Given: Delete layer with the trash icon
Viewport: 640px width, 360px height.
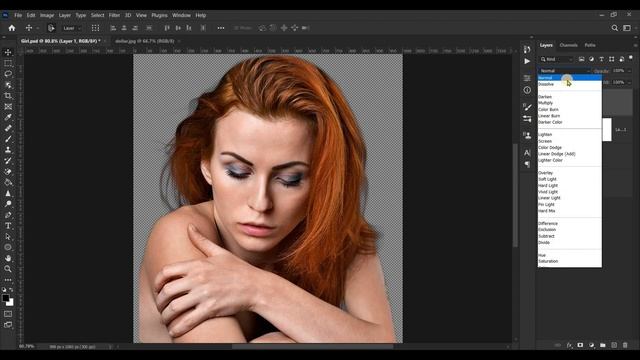Looking at the screenshot, I should 625,345.
